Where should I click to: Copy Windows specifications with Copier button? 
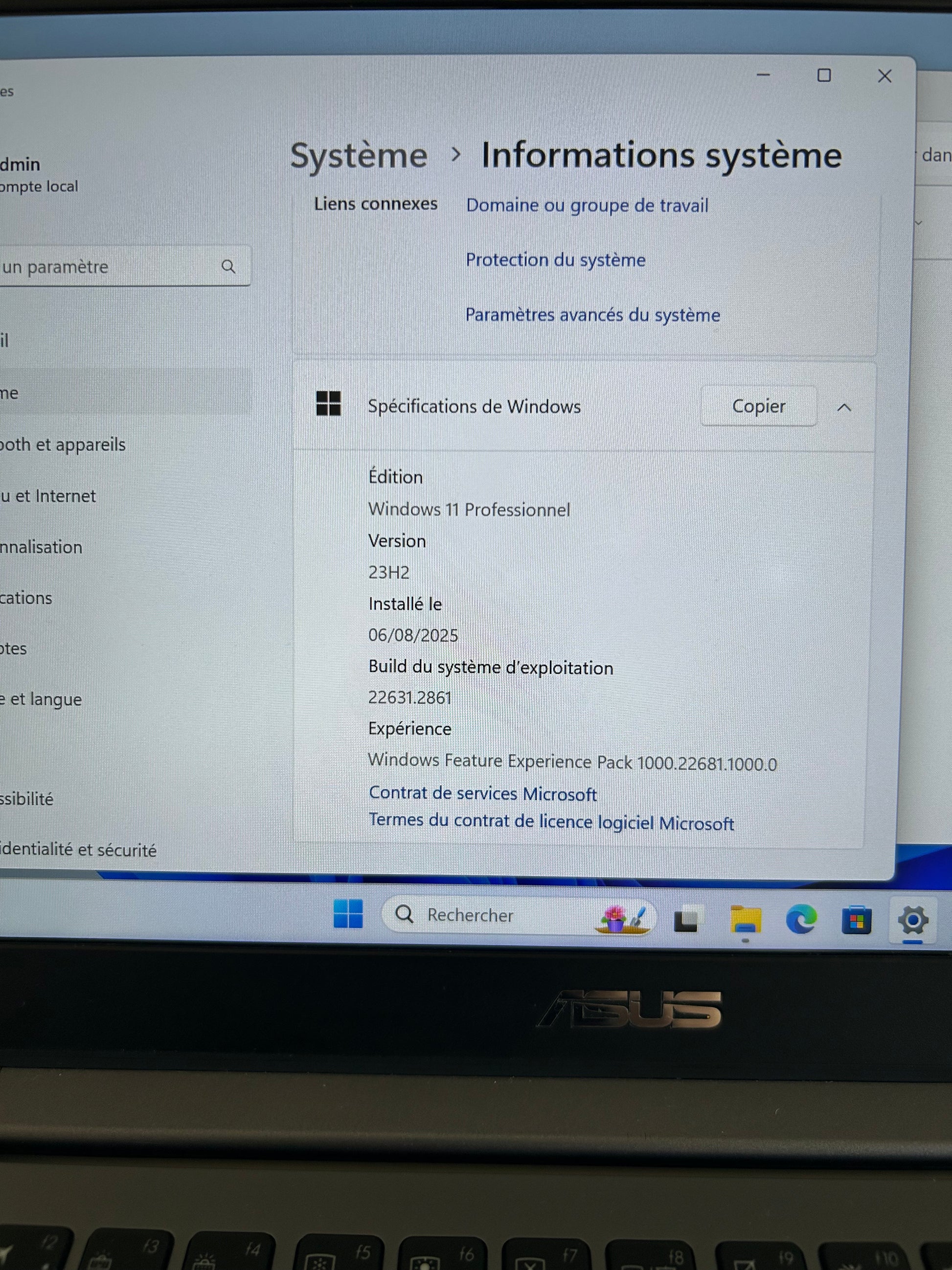[x=758, y=407]
